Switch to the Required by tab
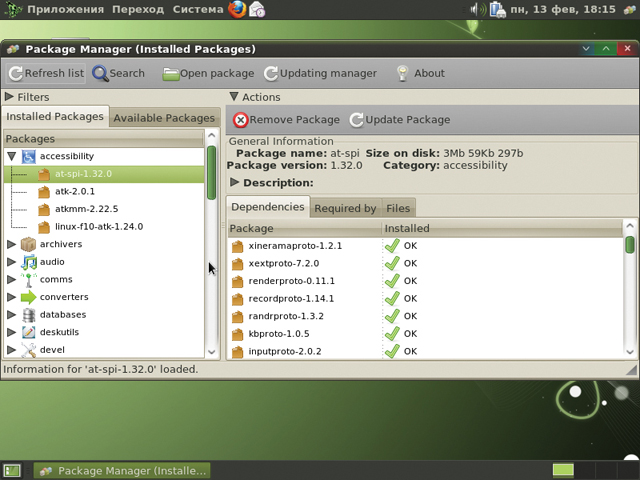The image size is (640, 480). 345,208
